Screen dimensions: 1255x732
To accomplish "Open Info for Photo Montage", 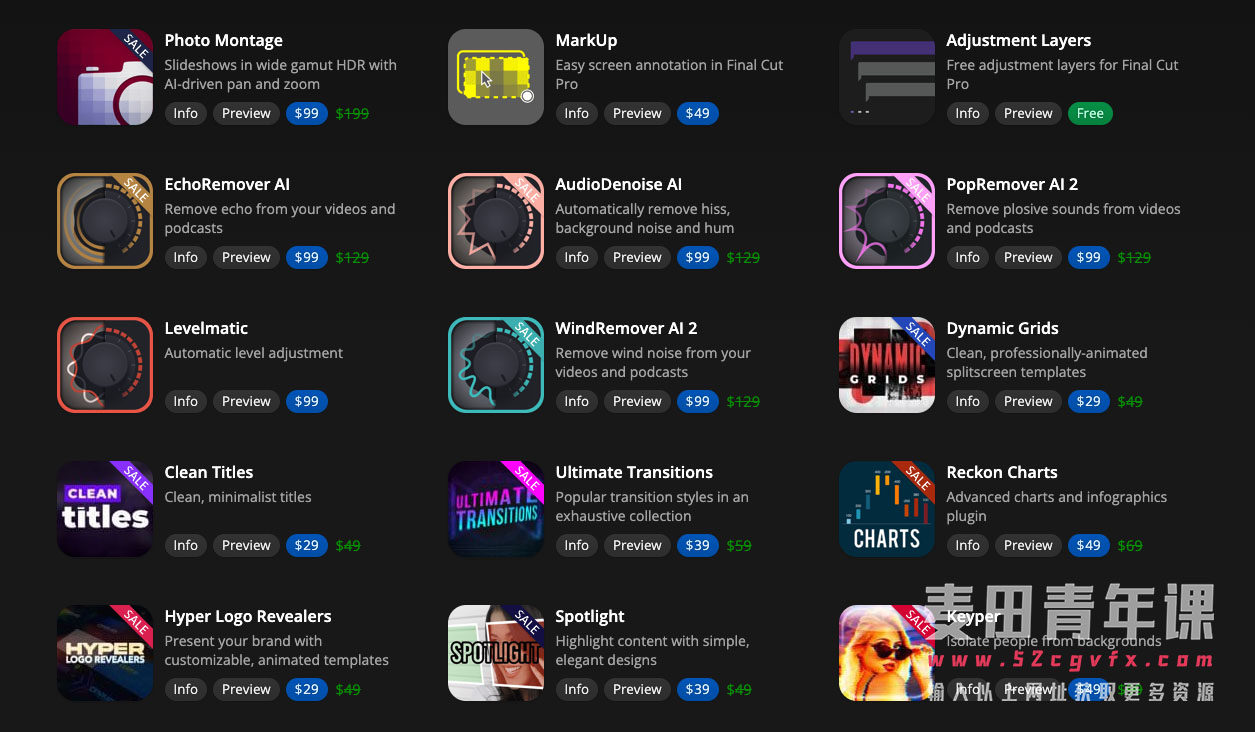I will (186, 113).
